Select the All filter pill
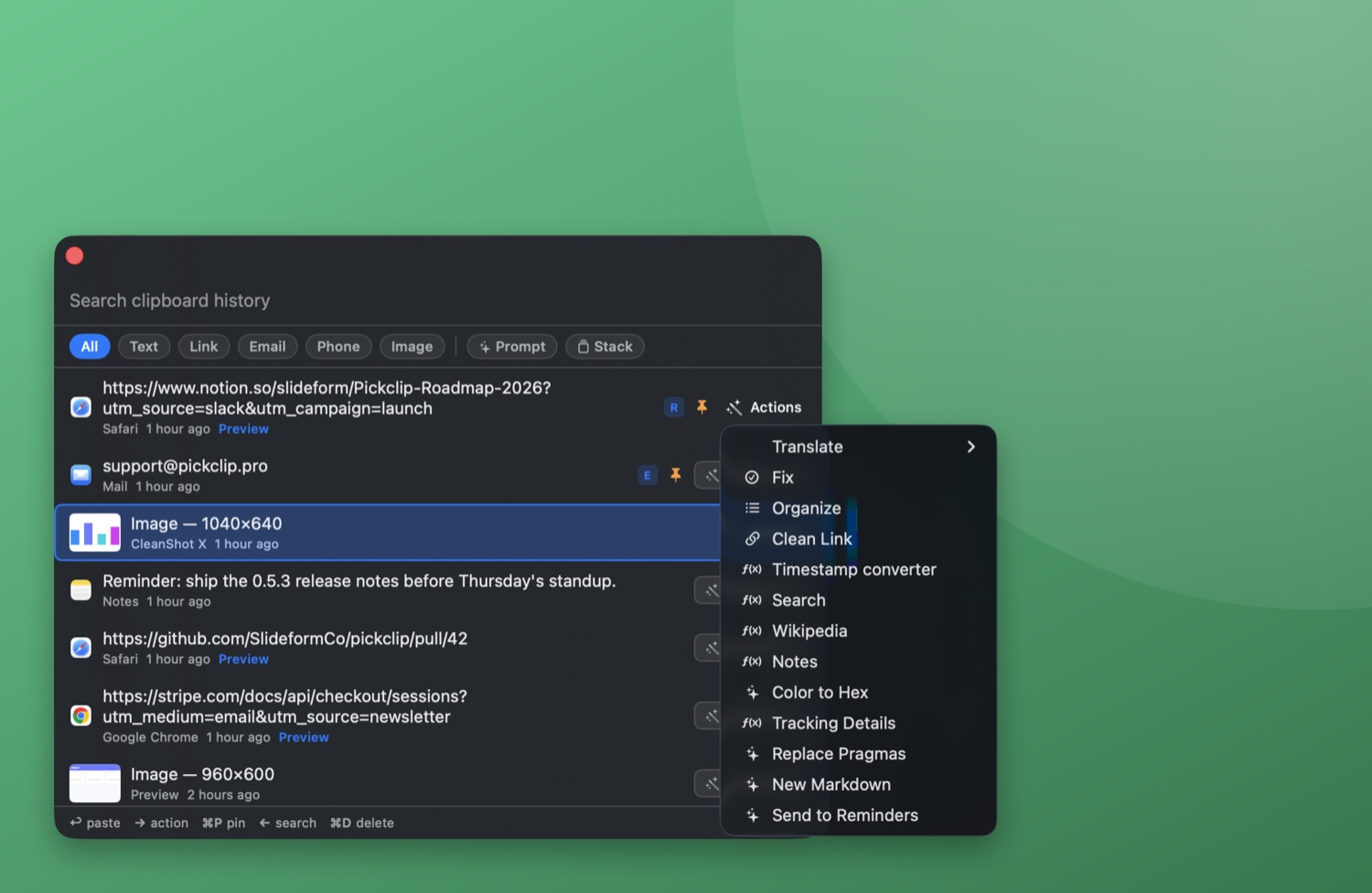Viewport: 1372px width, 893px height. click(90, 347)
